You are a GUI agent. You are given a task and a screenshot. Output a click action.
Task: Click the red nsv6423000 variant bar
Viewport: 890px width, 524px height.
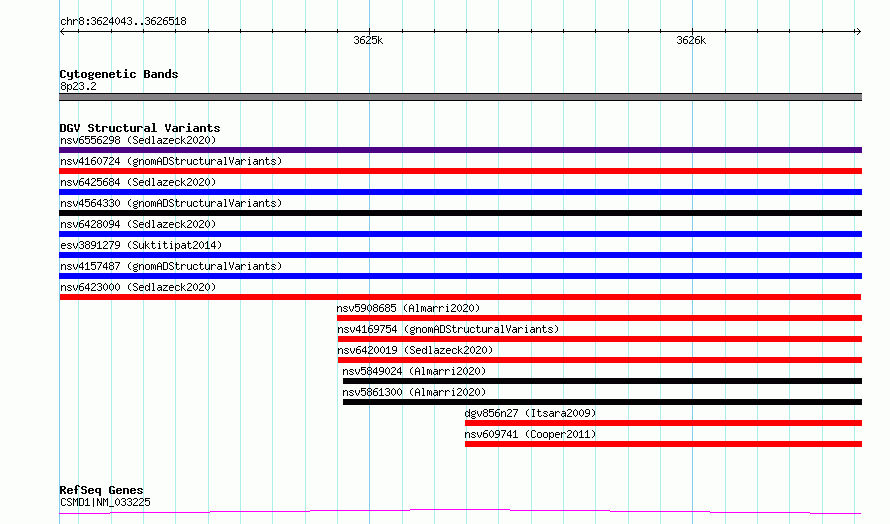pos(460,297)
